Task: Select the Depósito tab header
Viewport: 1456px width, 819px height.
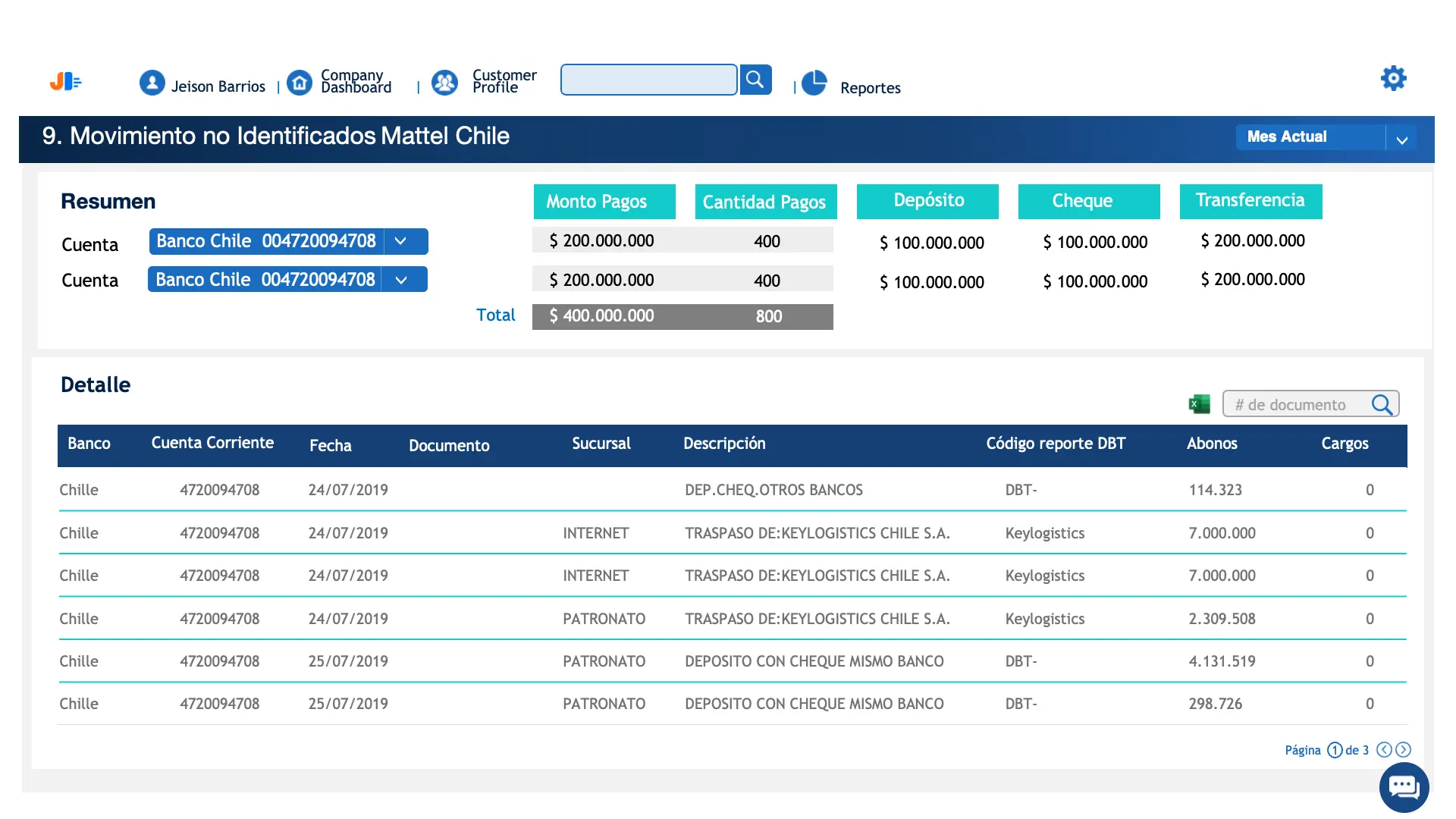Action: [x=927, y=201]
